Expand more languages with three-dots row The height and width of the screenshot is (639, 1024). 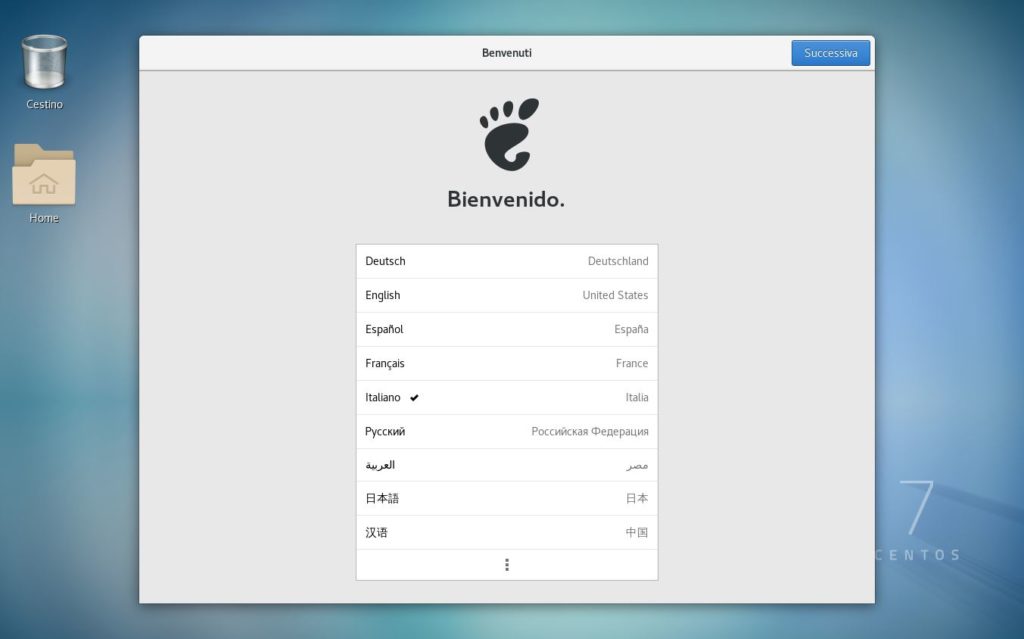coord(507,565)
